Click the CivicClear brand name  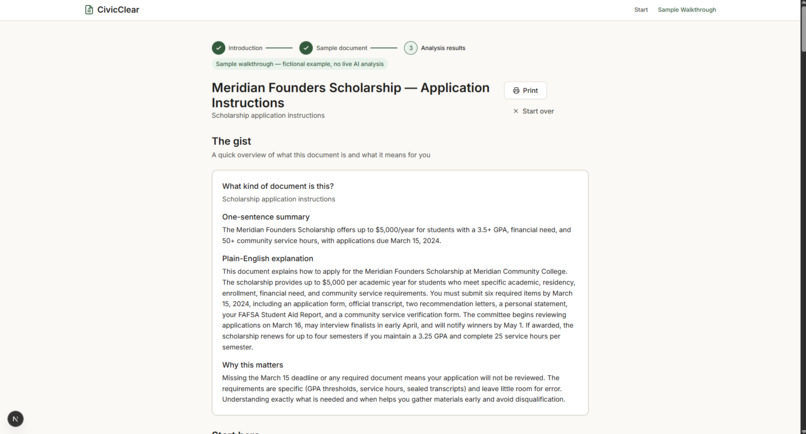tap(118, 10)
